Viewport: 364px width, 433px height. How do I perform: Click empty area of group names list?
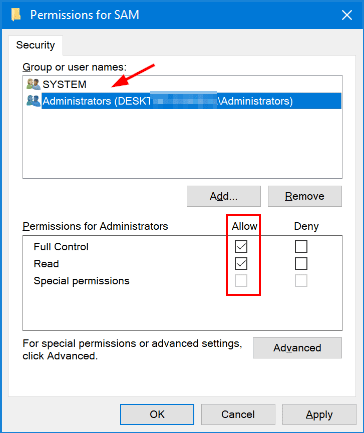click(182, 143)
